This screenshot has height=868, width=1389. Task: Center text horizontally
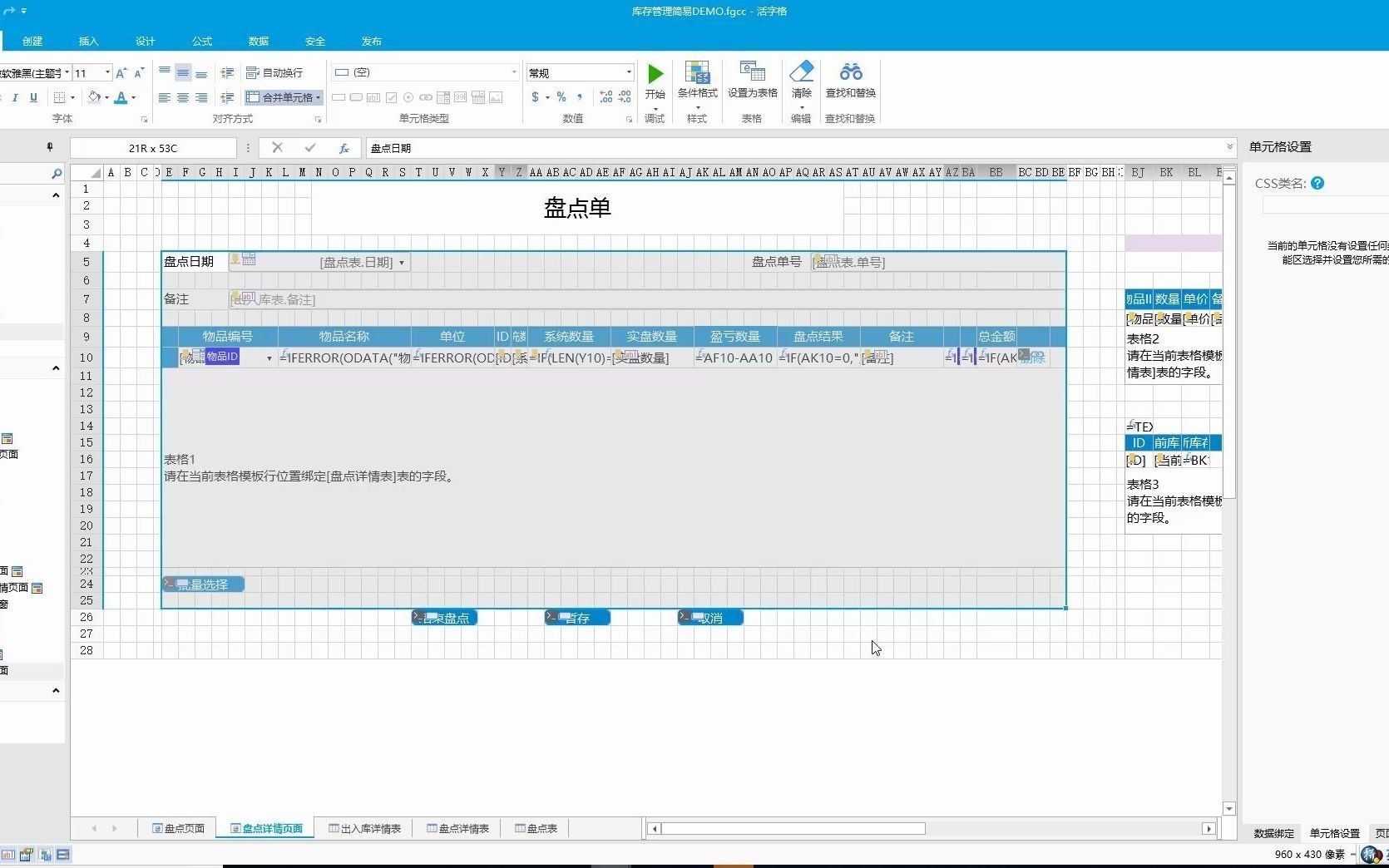point(183,97)
